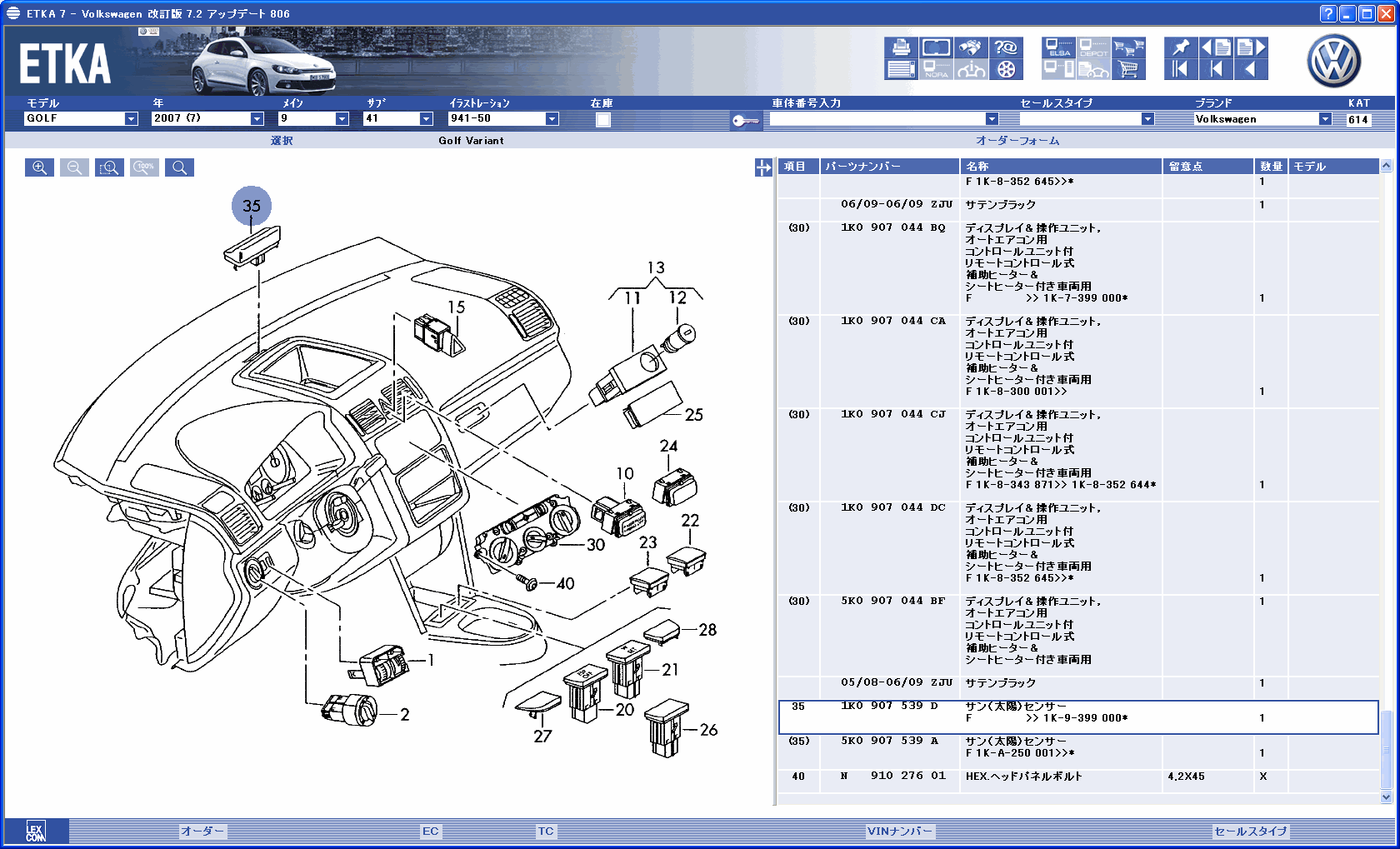Click the window help question mark button
Screen dimensions: 1400x849
tap(1328, 13)
